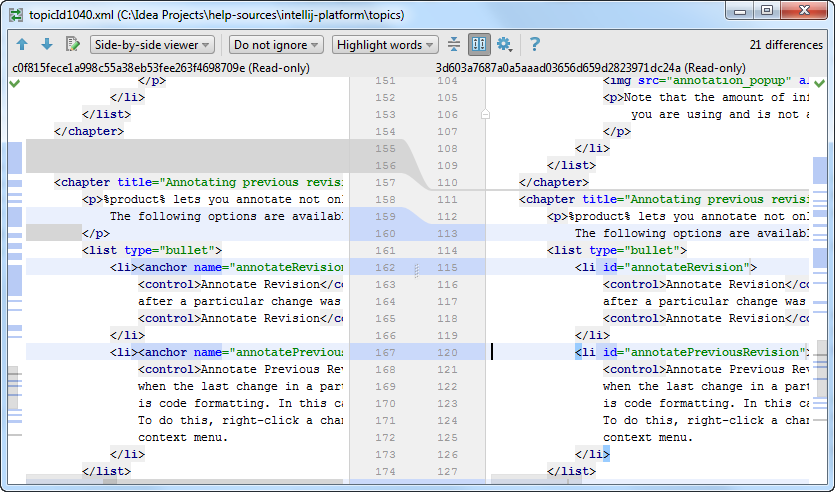Viewport: 835px width, 492px height.
Task: Click the green checkmark in left gutter
Action: pyautogui.click(x=14, y=85)
